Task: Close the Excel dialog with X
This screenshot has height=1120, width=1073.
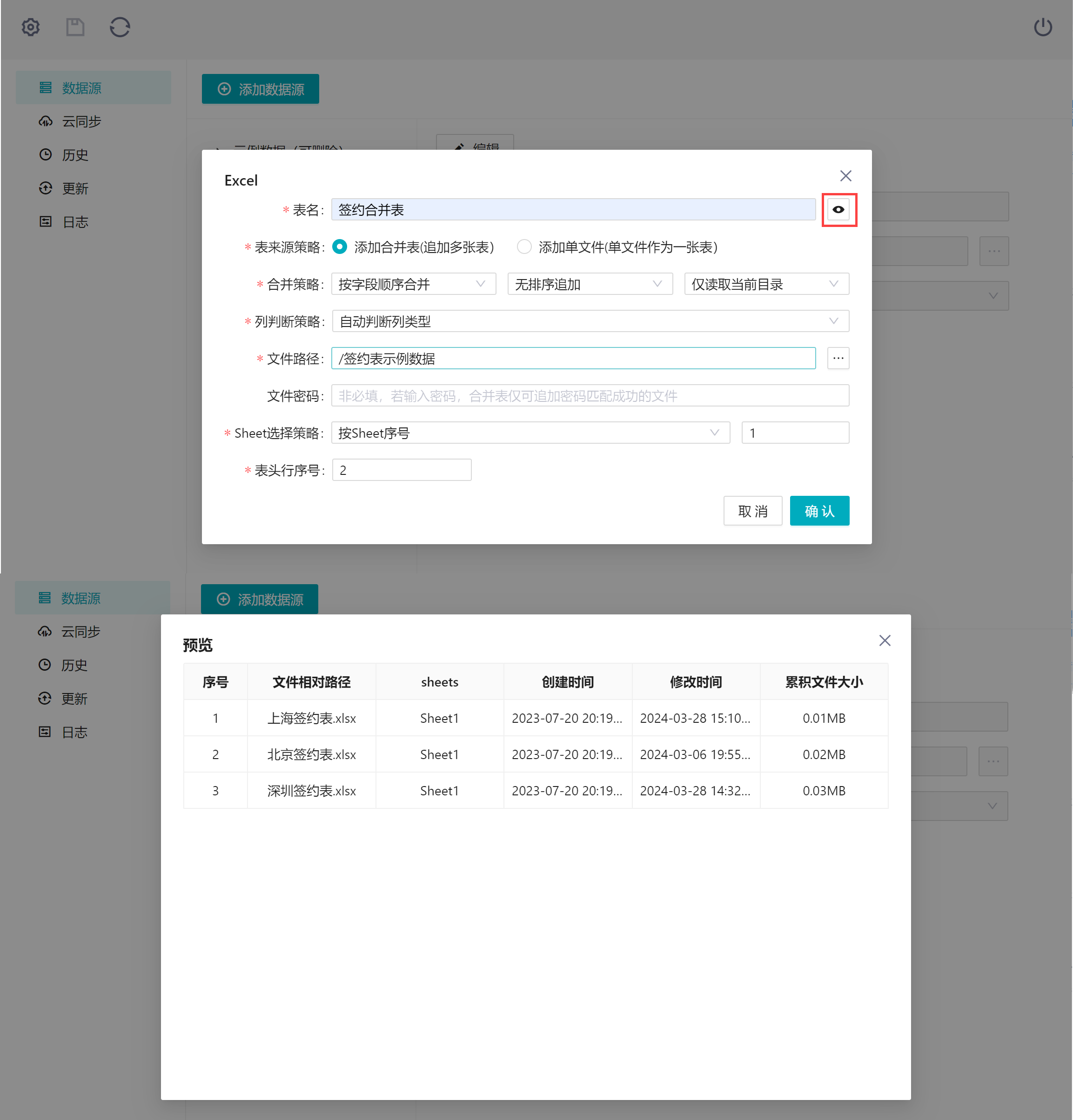Action: pyautogui.click(x=845, y=176)
